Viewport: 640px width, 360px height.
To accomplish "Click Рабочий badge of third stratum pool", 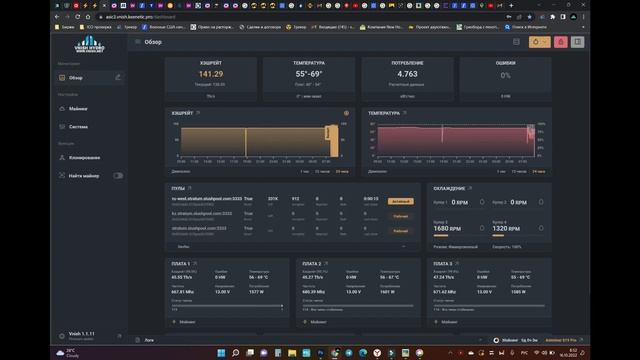I will point(400,231).
